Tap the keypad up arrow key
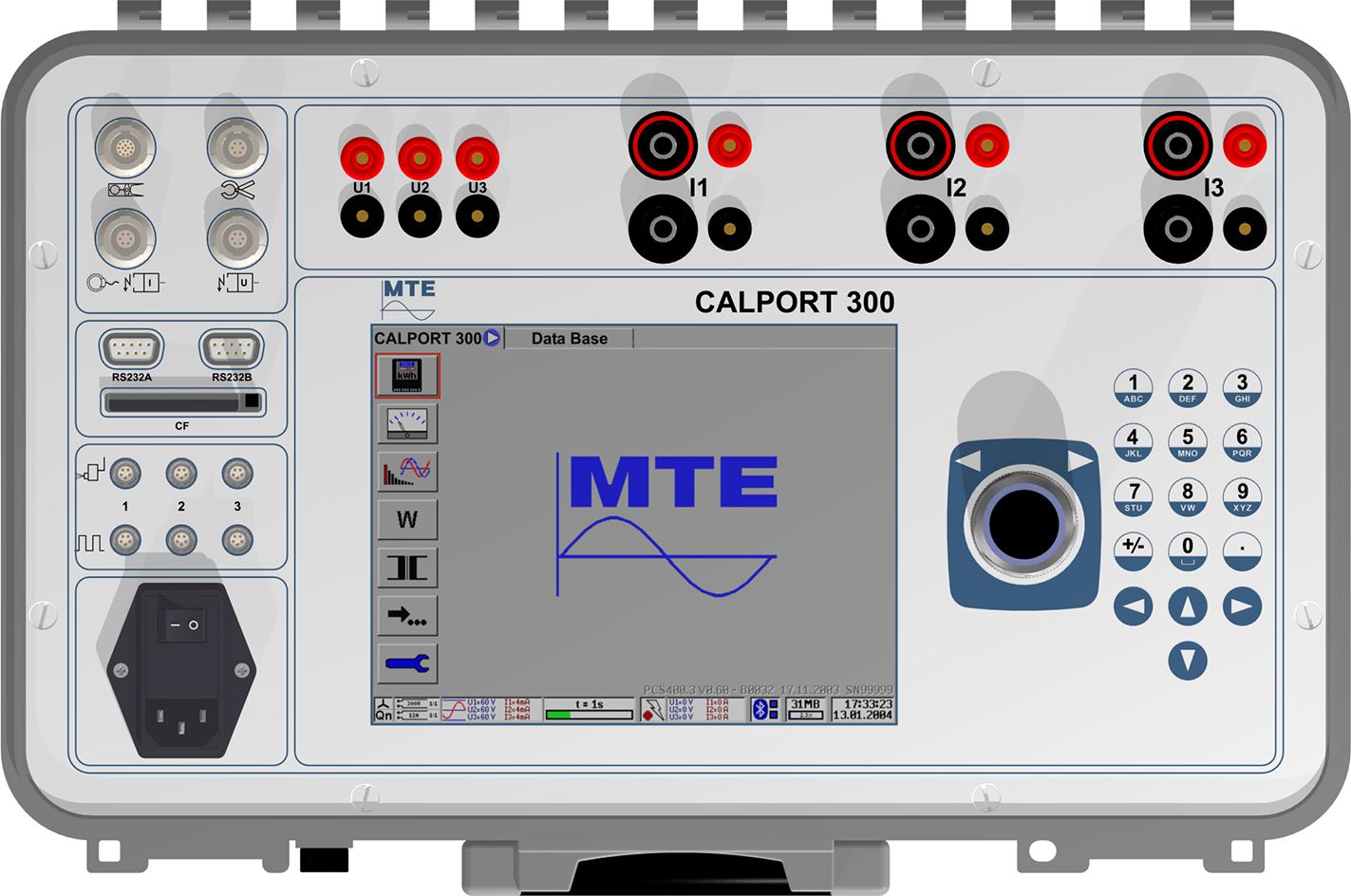 click(1188, 607)
